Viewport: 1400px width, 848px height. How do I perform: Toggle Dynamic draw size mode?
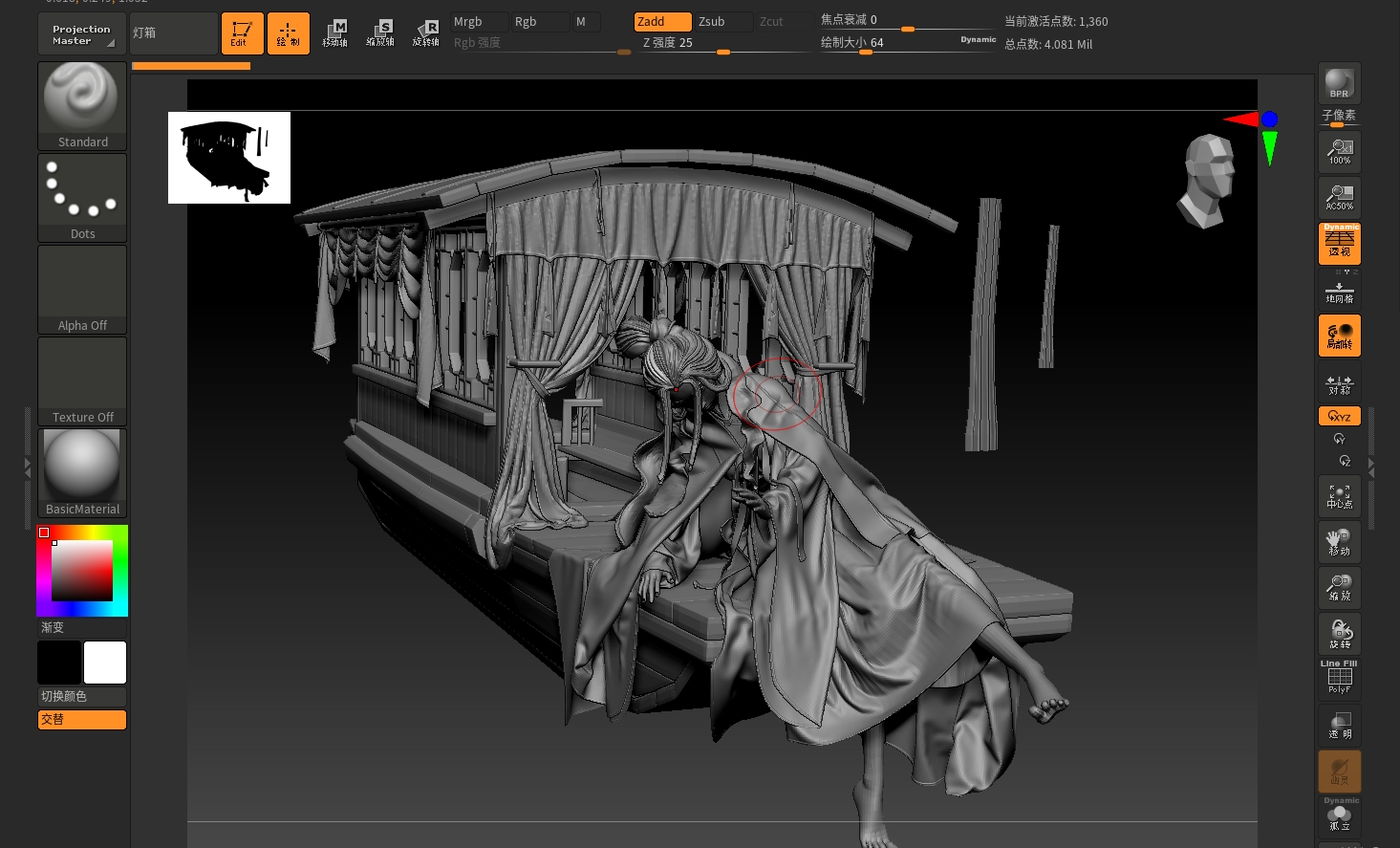979,40
